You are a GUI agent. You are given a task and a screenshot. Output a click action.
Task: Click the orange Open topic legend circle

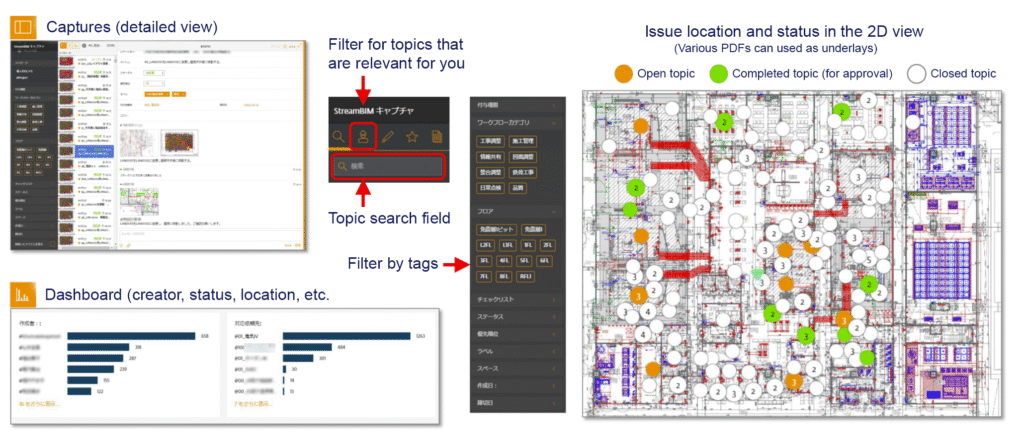point(624,73)
